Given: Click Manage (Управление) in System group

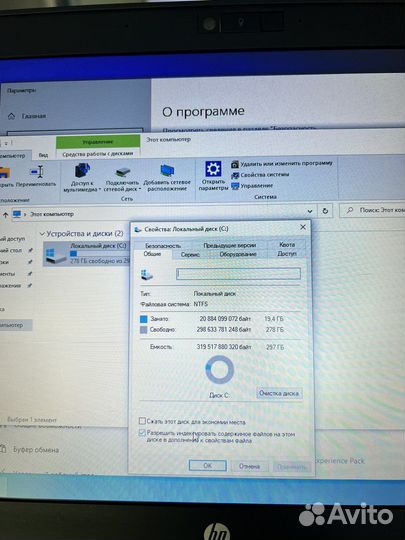Looking at the screenshot, I should pos(252,186).
